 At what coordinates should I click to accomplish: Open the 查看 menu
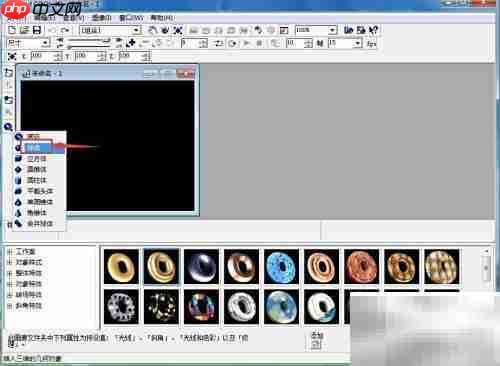tap(74, 18)
